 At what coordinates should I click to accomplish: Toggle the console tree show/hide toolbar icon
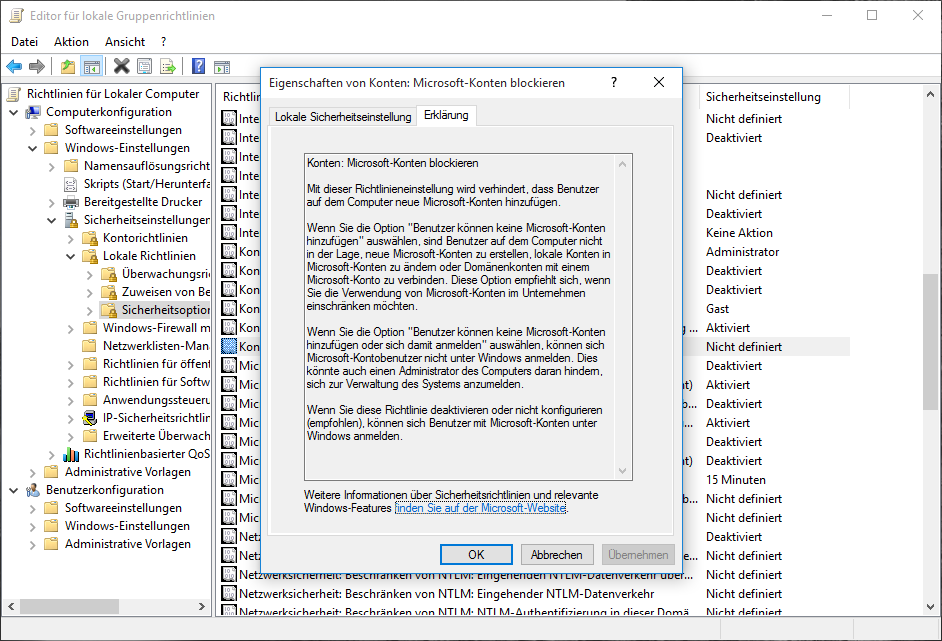(x=91, y=67)
